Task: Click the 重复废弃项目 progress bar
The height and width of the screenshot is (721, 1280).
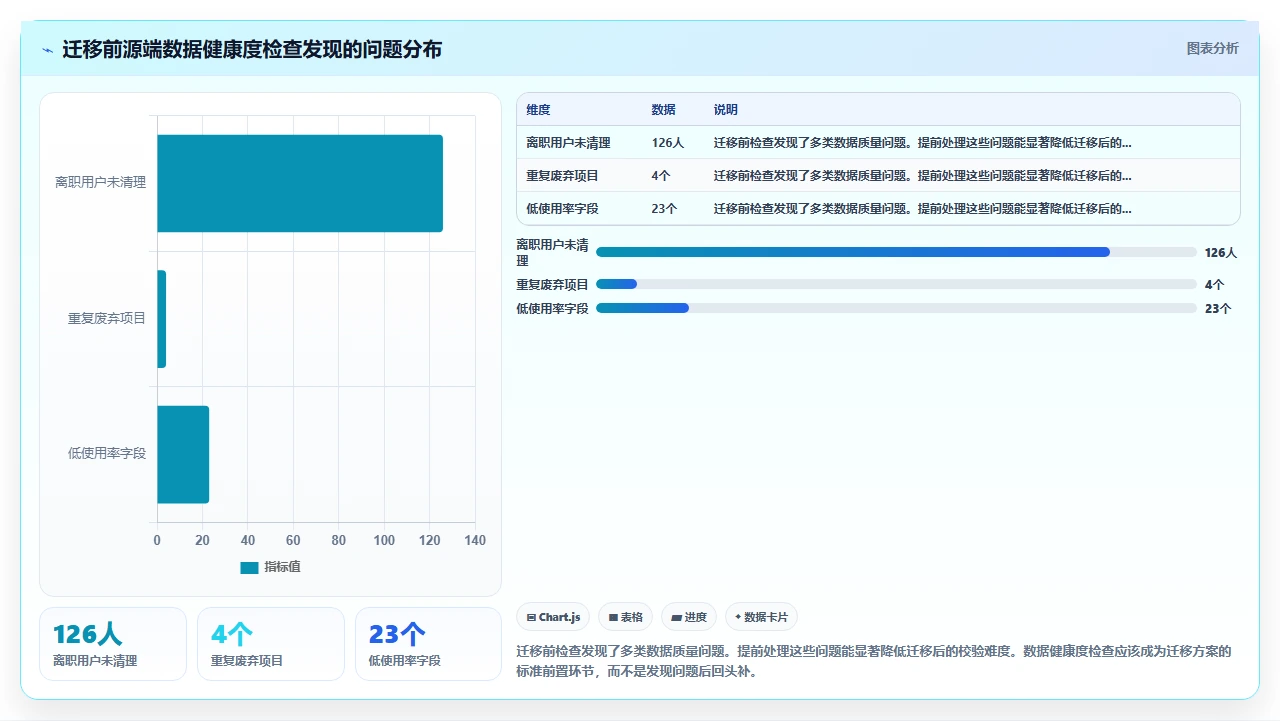Action: click(x=896, y=284)
